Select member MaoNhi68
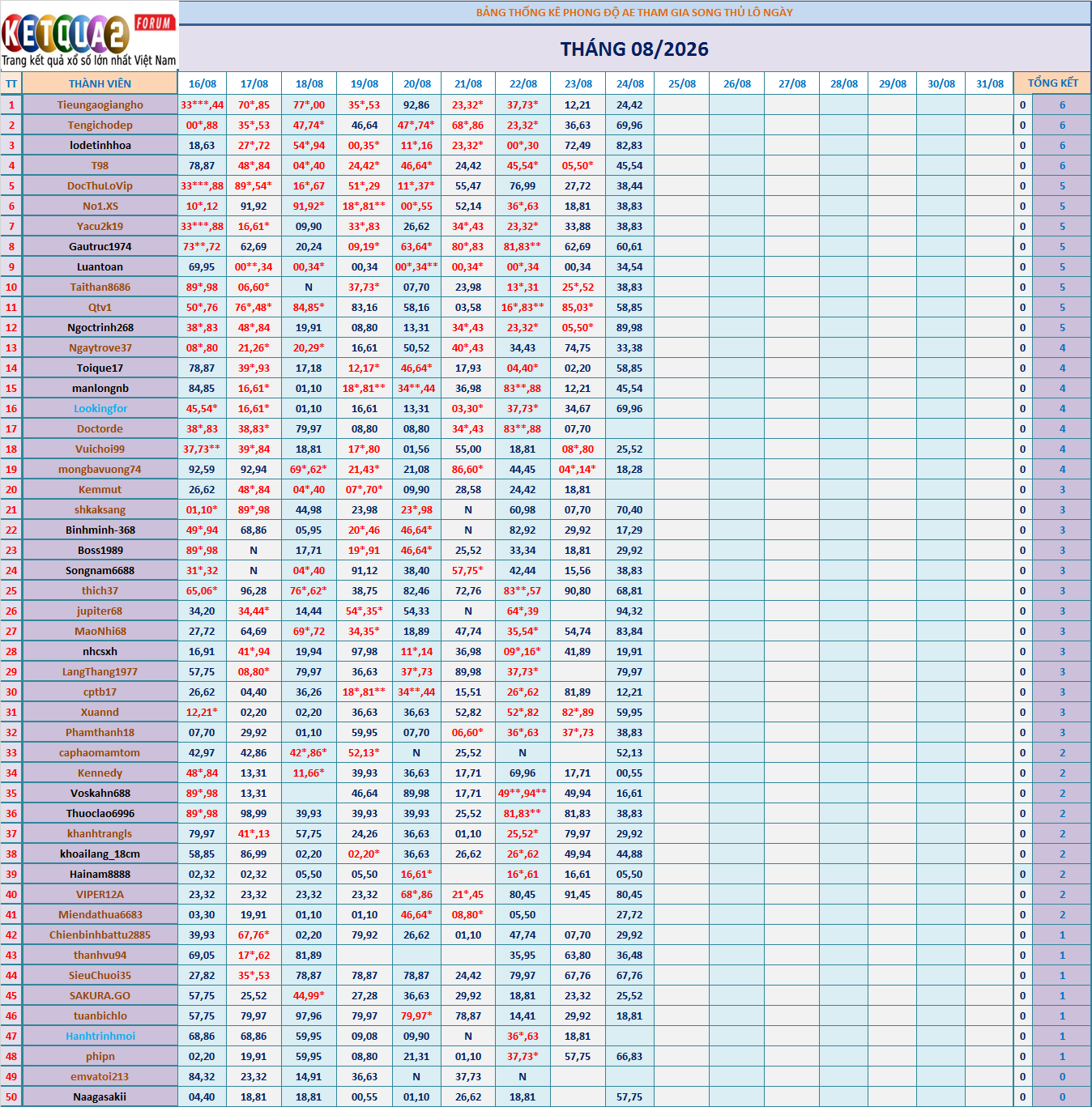This screenshot has height=1107, width=1092. pos(100,632)
